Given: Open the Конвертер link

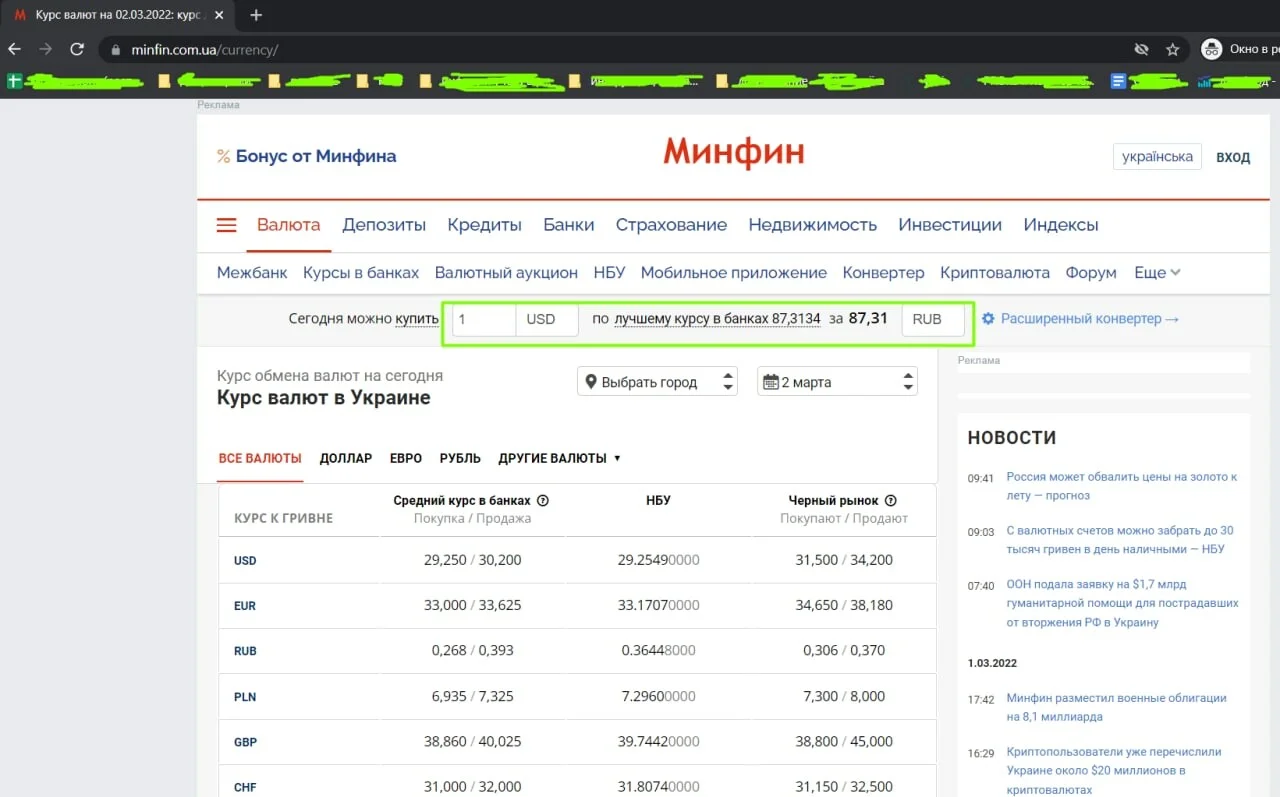Looking at the screenshot, I should pos(884,273).
